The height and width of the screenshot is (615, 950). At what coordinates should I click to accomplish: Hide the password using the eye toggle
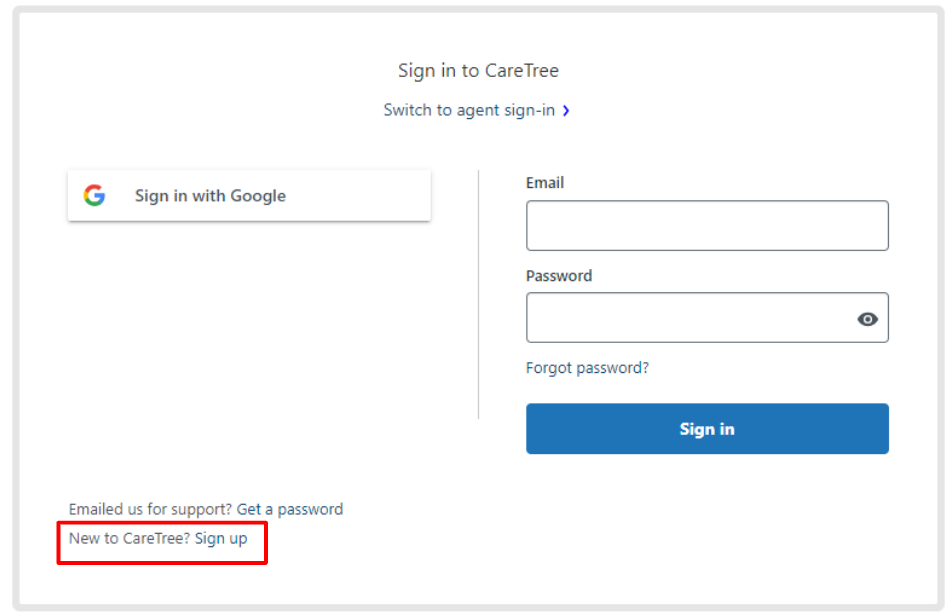pyautogui.click(x=866, y=318)
